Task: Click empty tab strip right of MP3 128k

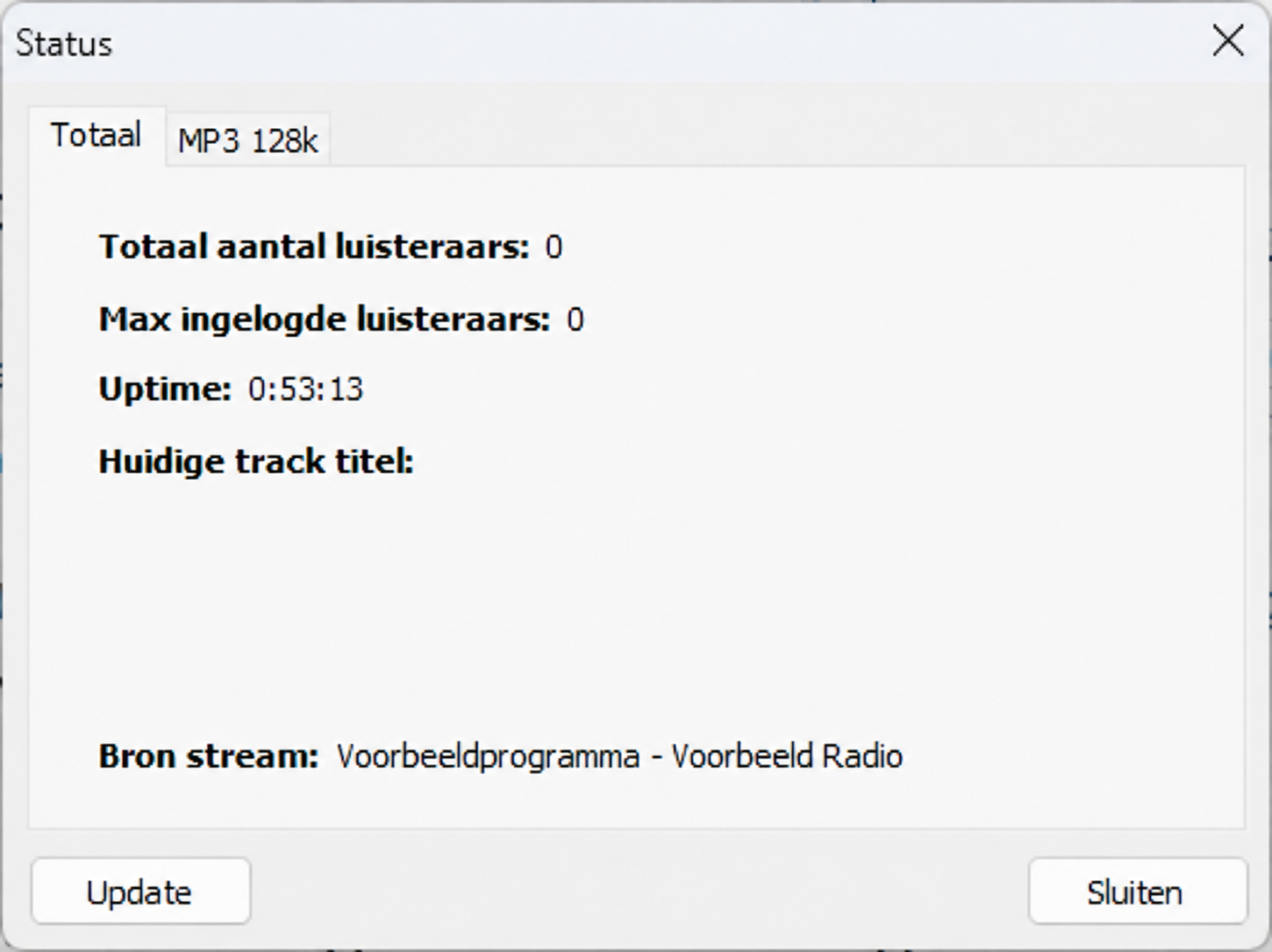Action: tap(785, 139)
